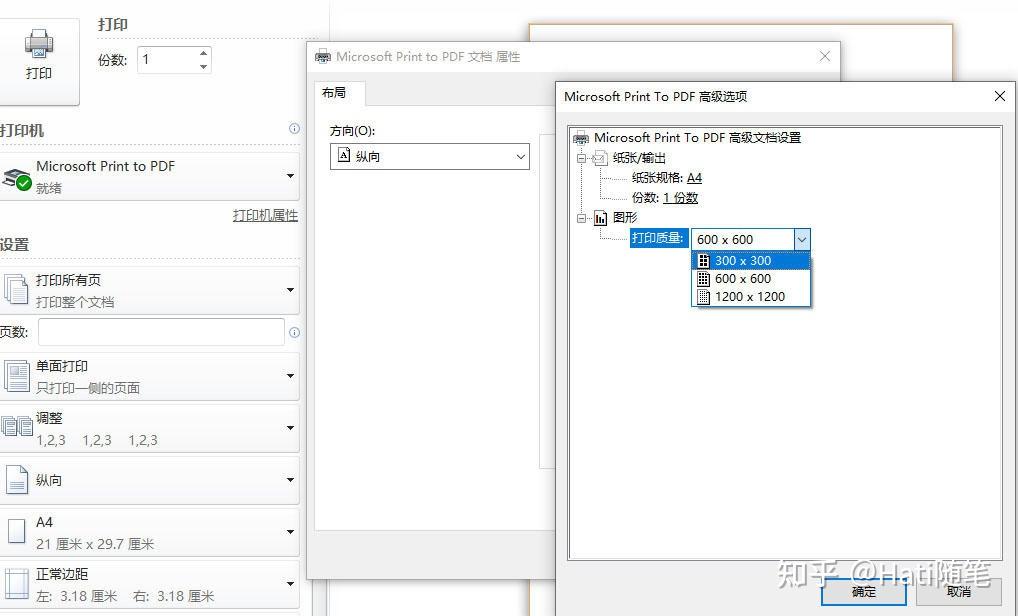
Task: Select the 1200 x 1200 print quality option
Action: point(751,296)
